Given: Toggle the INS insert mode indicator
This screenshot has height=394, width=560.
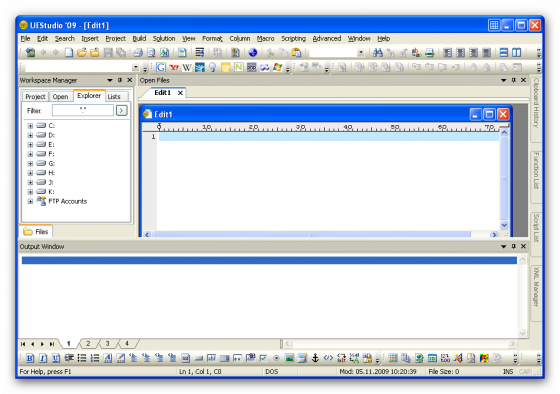Looking at the screenshot, I should tap(508, 371).
